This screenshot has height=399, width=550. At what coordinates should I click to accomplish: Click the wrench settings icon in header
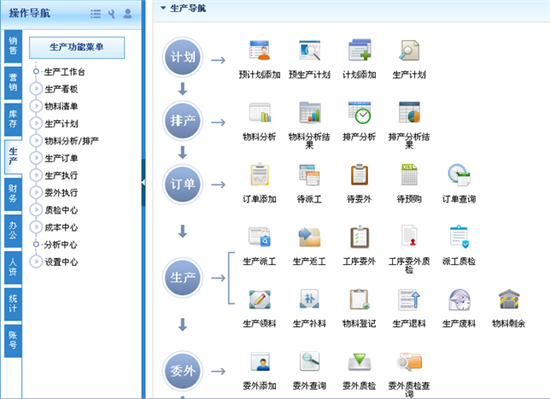tap(112, 14)
